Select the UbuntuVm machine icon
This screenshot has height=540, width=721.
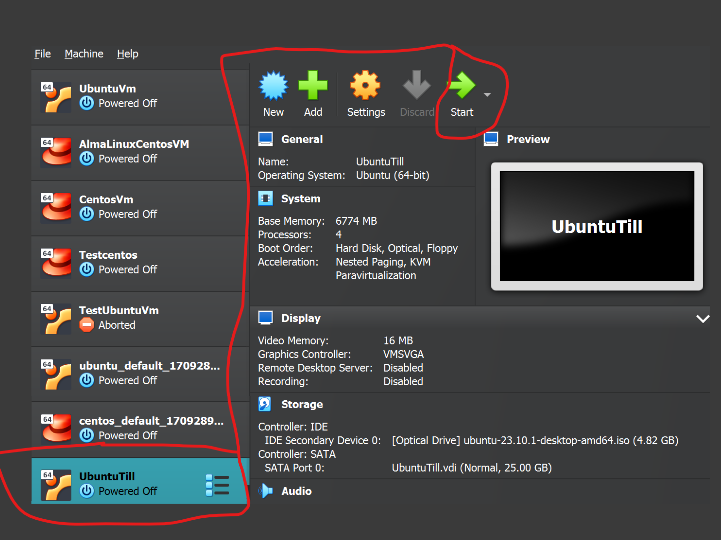[x=56, y=97]
